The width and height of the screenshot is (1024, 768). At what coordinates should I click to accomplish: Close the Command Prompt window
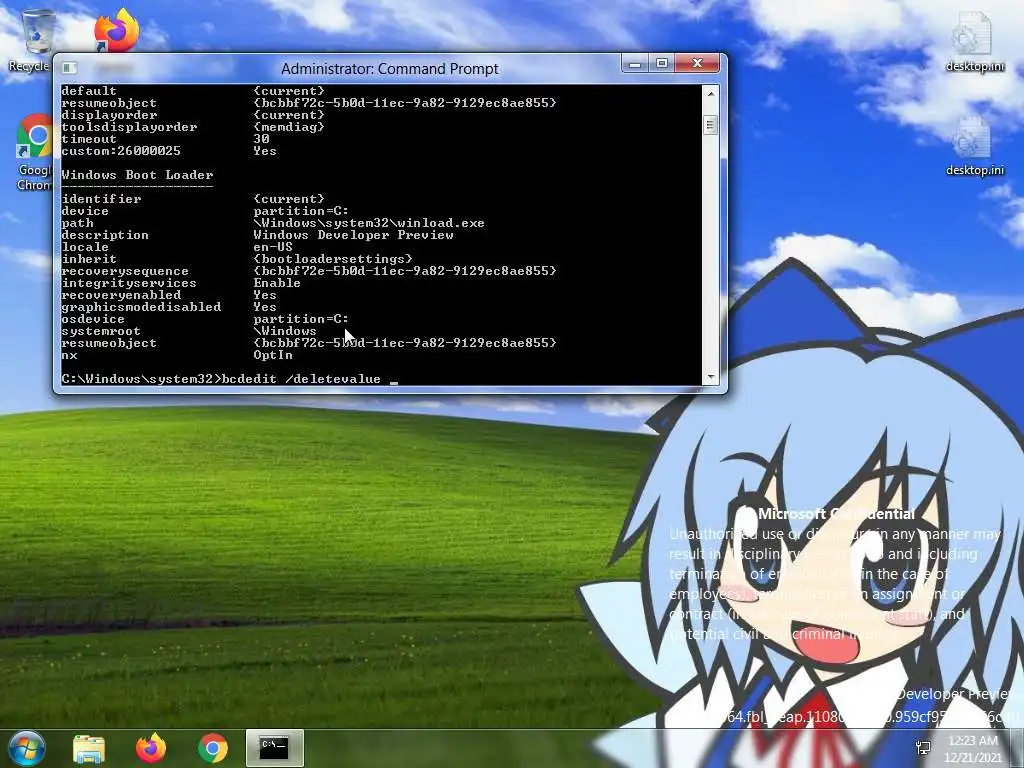click(697, 63)
